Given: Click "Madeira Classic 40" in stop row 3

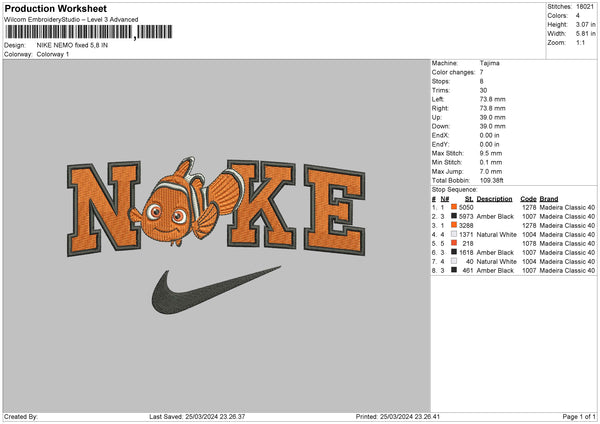Looking at the screenshot, I should 567,225.
